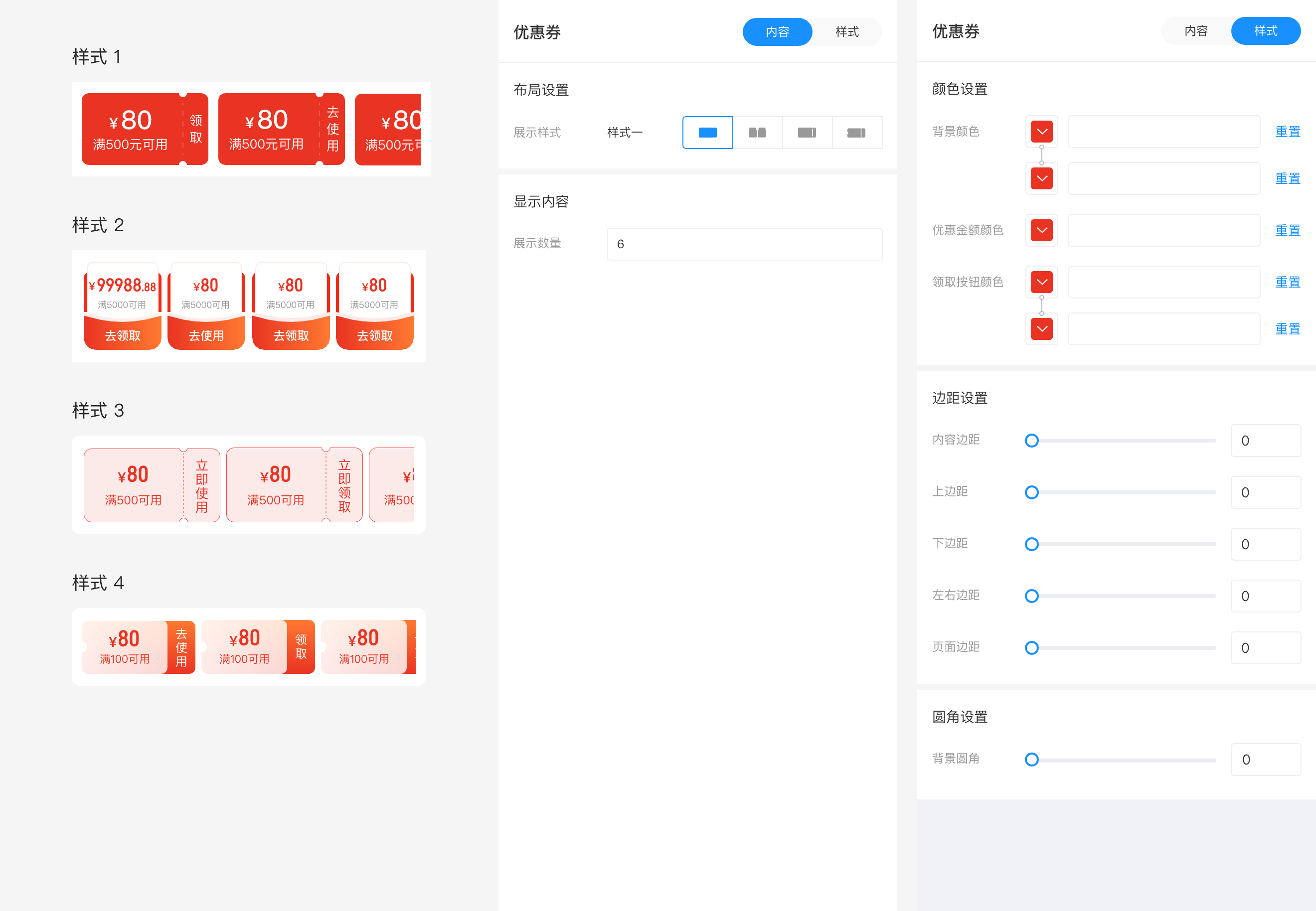Click the 背景圆角 slider handle

coord(1032,759)
